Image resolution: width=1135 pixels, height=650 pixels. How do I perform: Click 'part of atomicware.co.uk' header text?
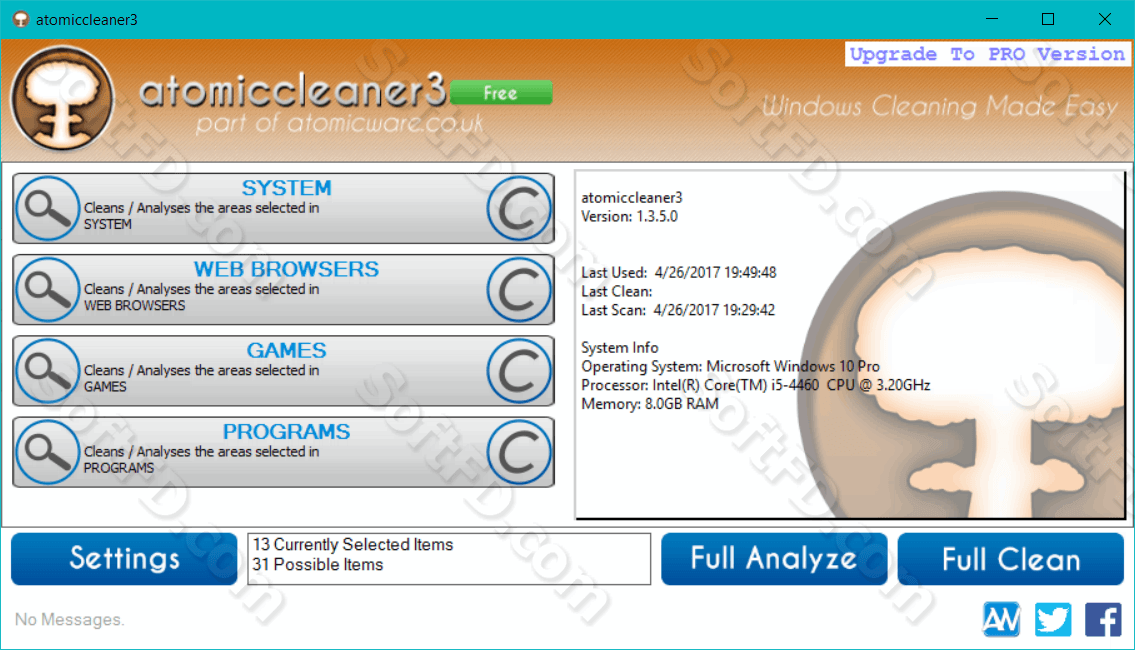coord(339,123)
